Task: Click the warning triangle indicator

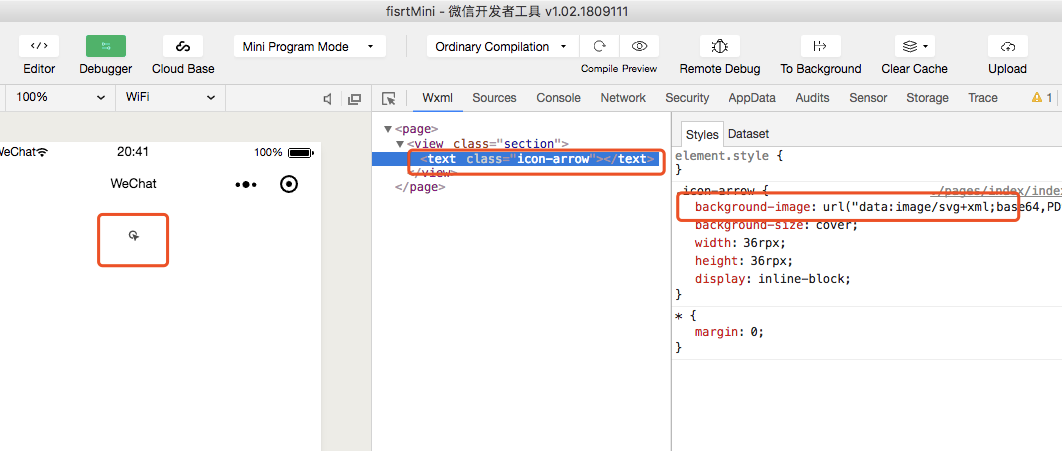Action: (x=1037, y=98)
